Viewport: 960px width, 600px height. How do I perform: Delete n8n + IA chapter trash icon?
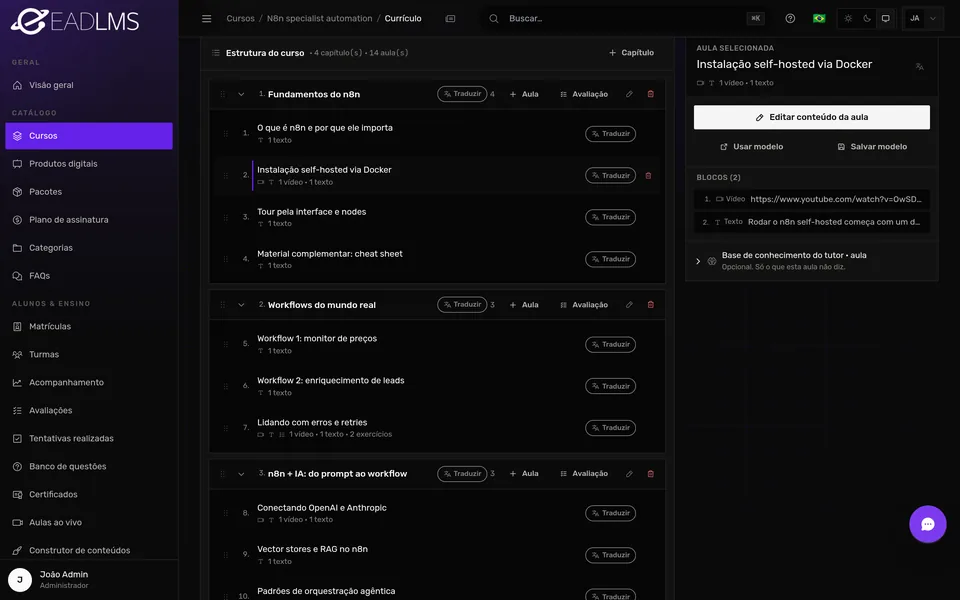click(651, 474)
